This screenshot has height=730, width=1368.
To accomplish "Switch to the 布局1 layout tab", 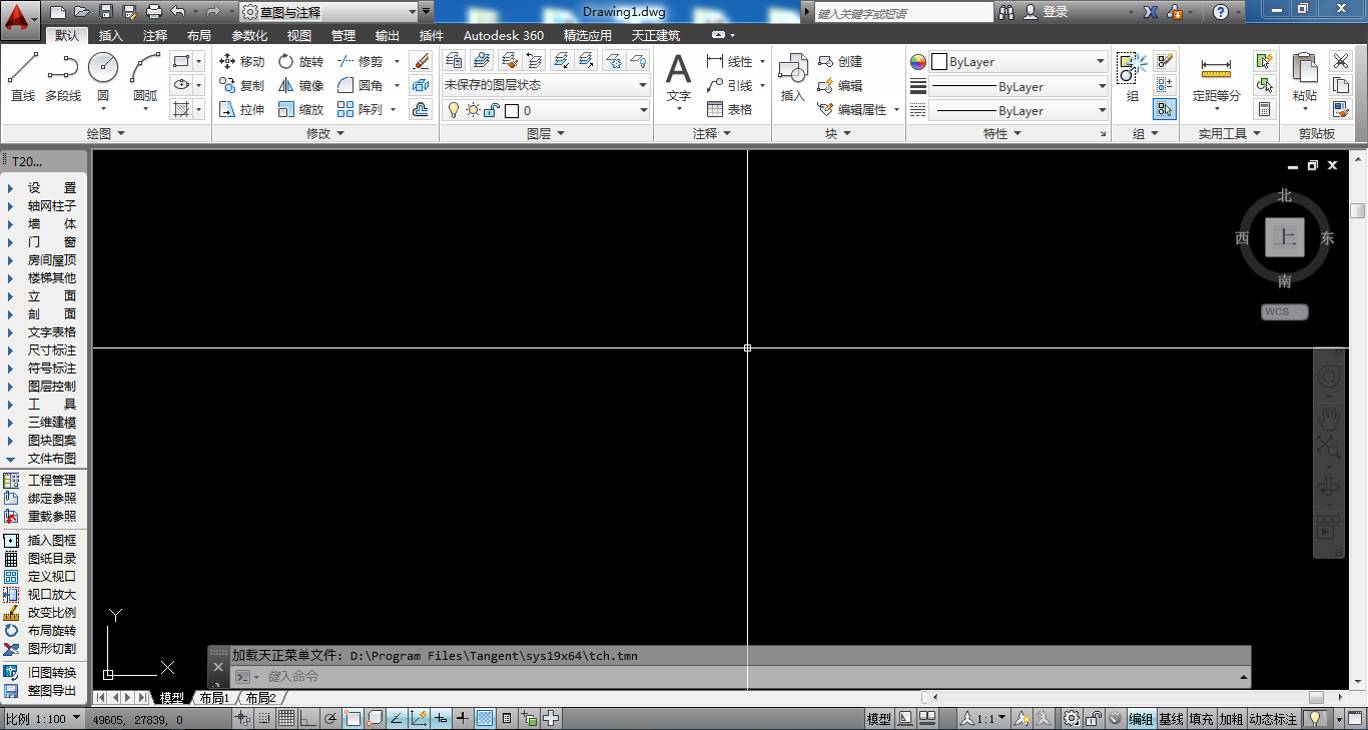I will (x=214, y=698).
